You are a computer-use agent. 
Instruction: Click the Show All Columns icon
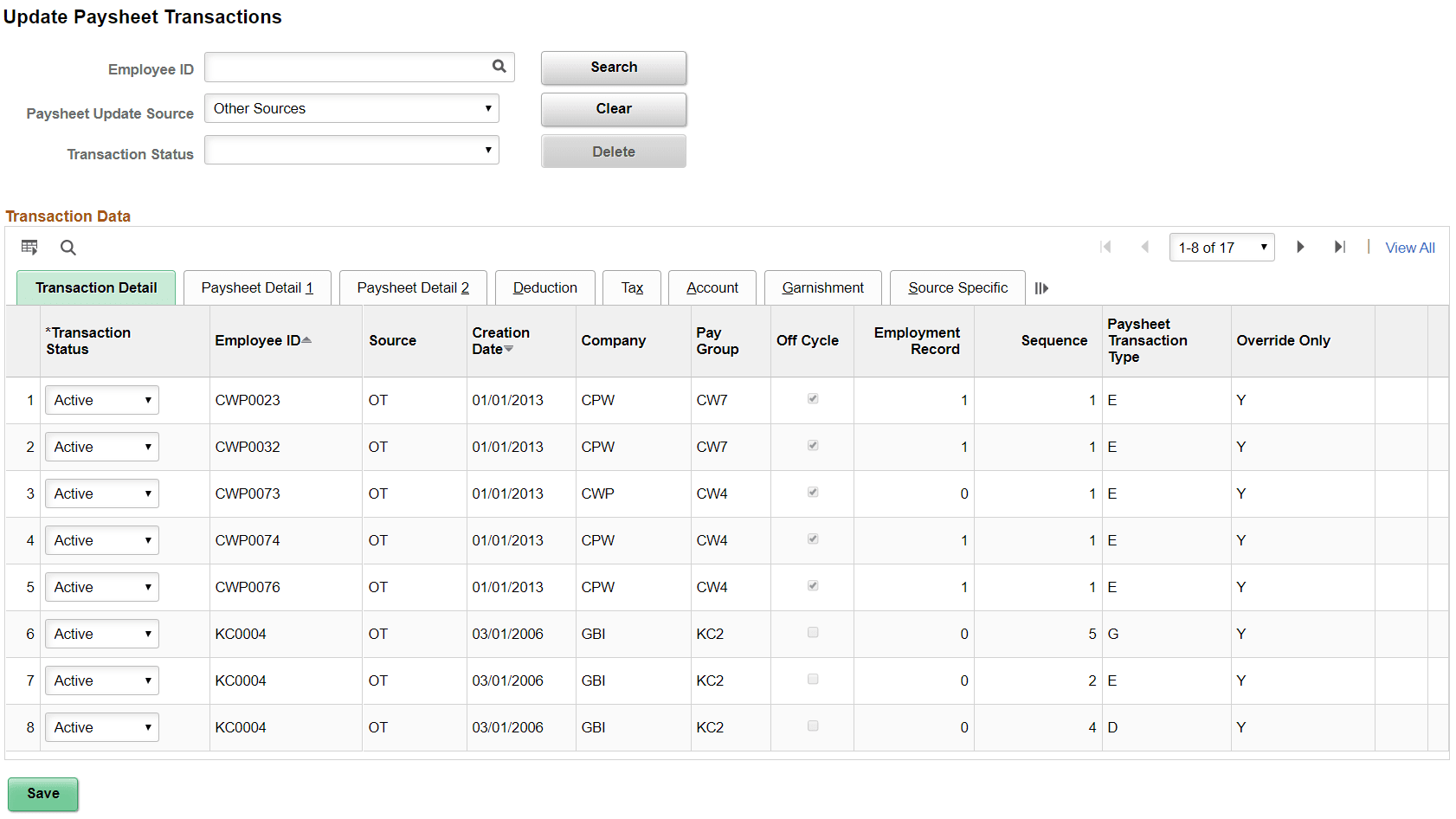(1041, 287)
